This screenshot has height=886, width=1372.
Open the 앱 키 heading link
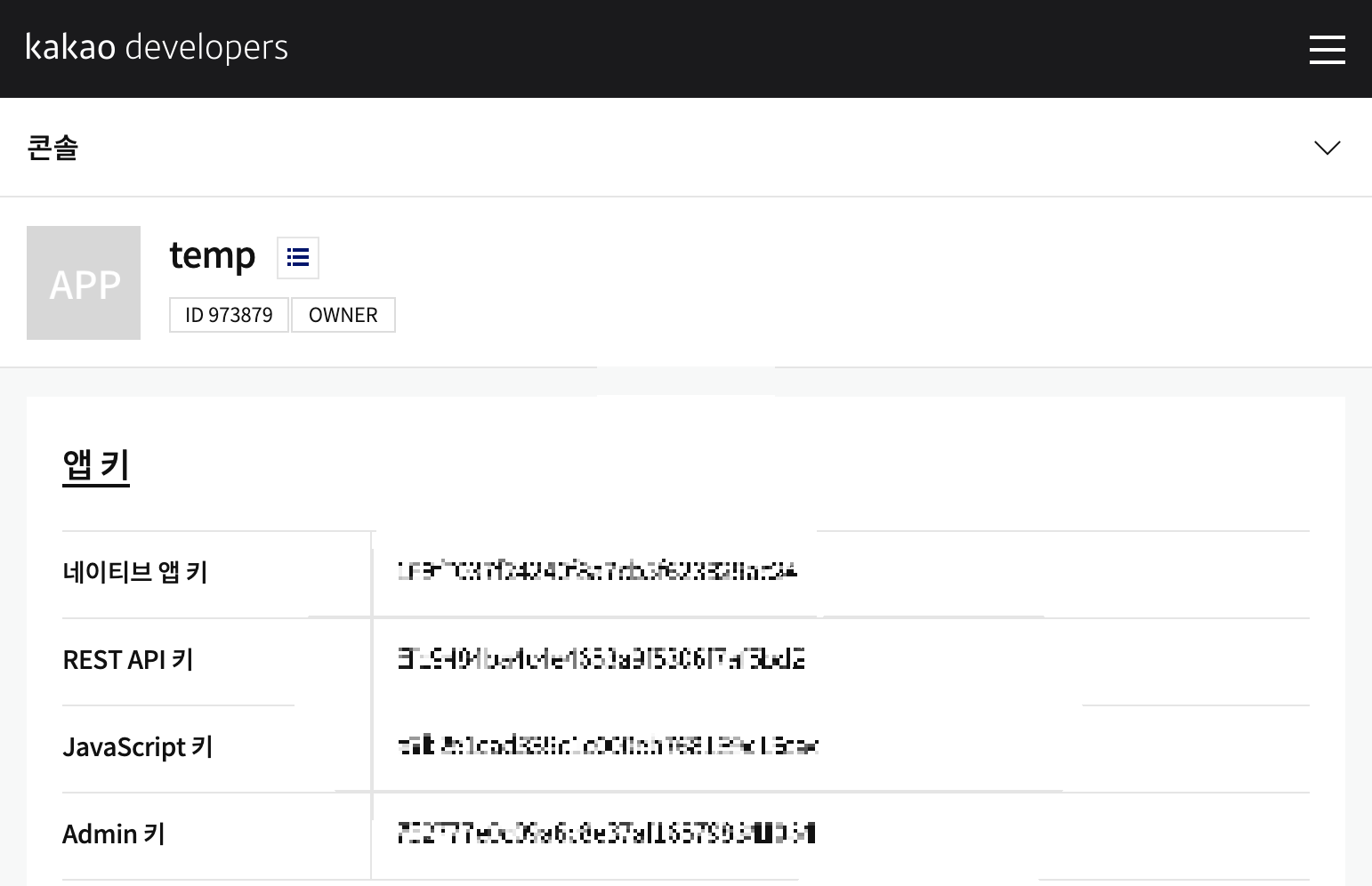tap(96, 465)
